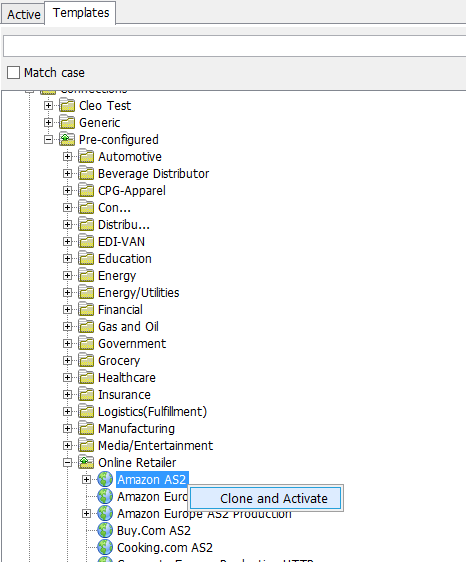
Task: Choose Clone and Activate from context menu
Action: pos(266,498)
